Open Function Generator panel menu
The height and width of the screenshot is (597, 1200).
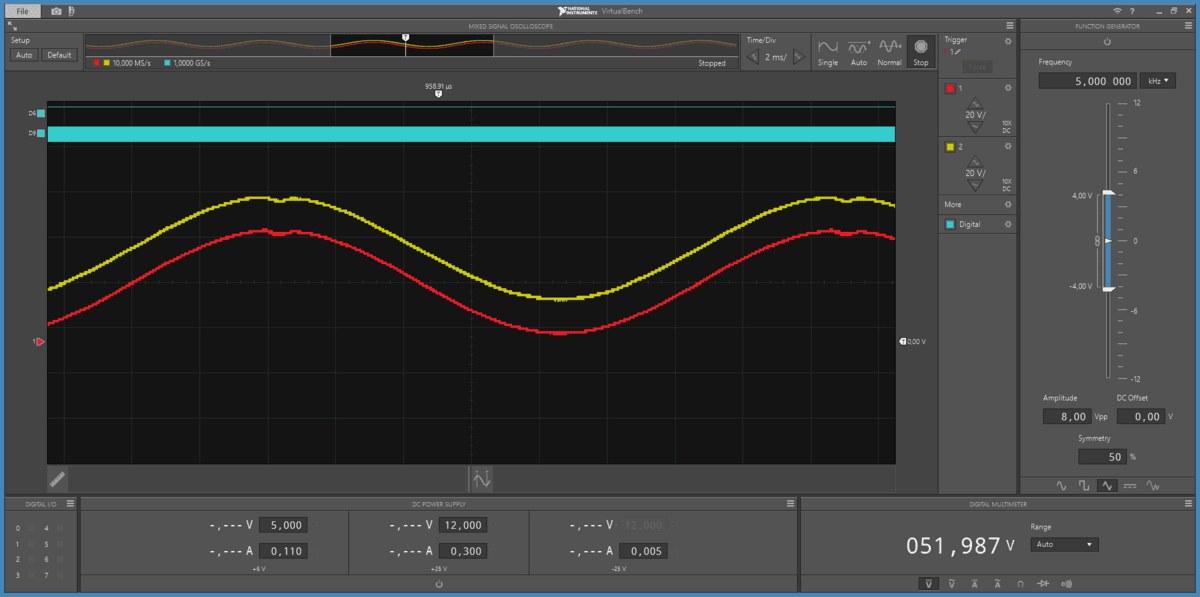point(1187,26)
